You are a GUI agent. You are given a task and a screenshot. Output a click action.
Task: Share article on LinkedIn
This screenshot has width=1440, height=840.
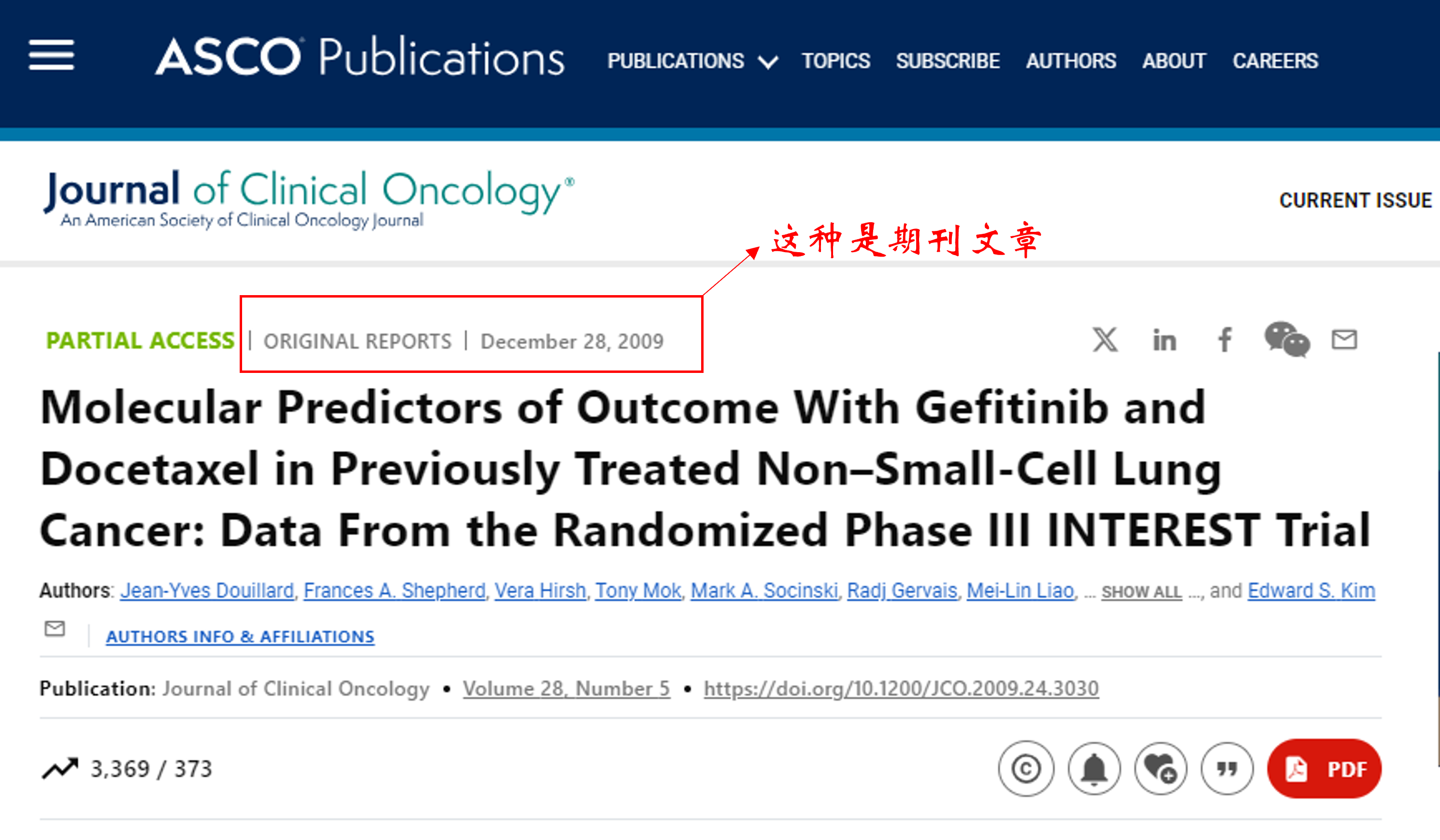(x=1164, y=341)
